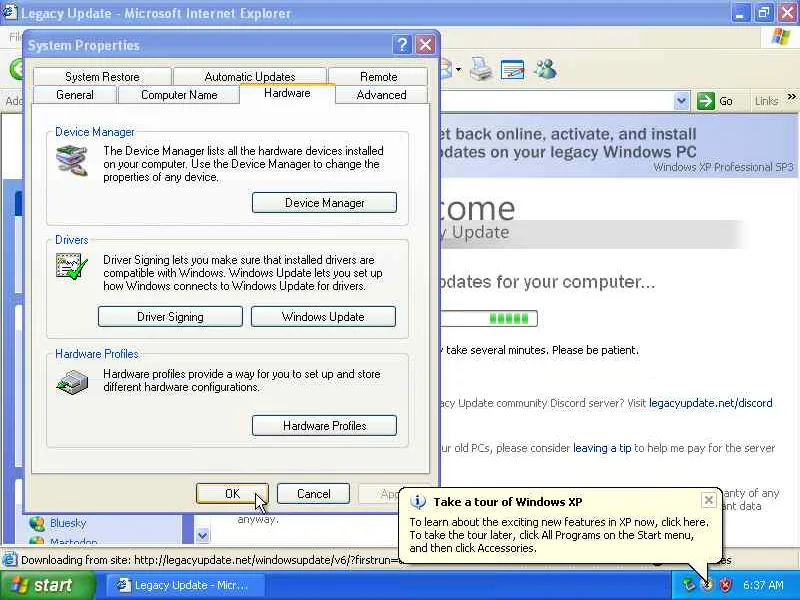Click the Windows XP tour tray icon

point(707,585)
